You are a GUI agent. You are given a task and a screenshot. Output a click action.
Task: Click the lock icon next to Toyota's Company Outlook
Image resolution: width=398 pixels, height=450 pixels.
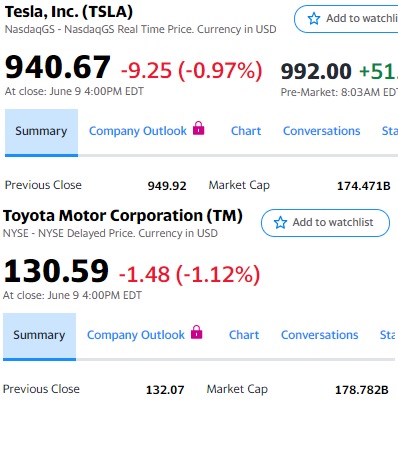(197, 332)
